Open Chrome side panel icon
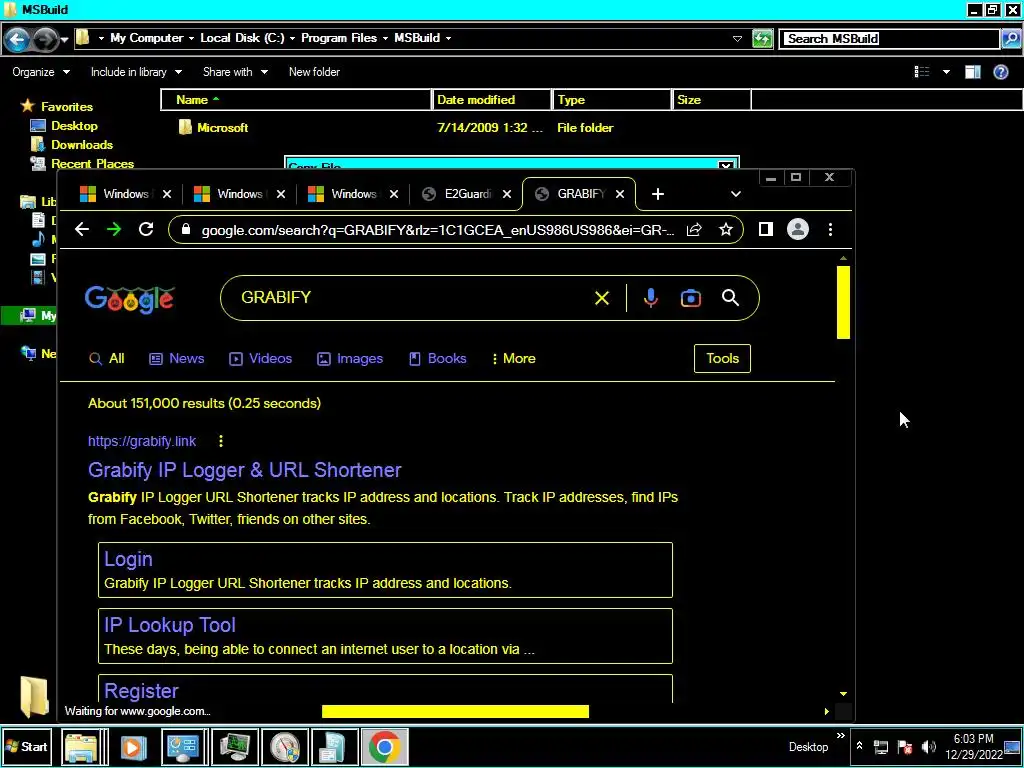This screenshot has width=1024, height=768. 765,229
